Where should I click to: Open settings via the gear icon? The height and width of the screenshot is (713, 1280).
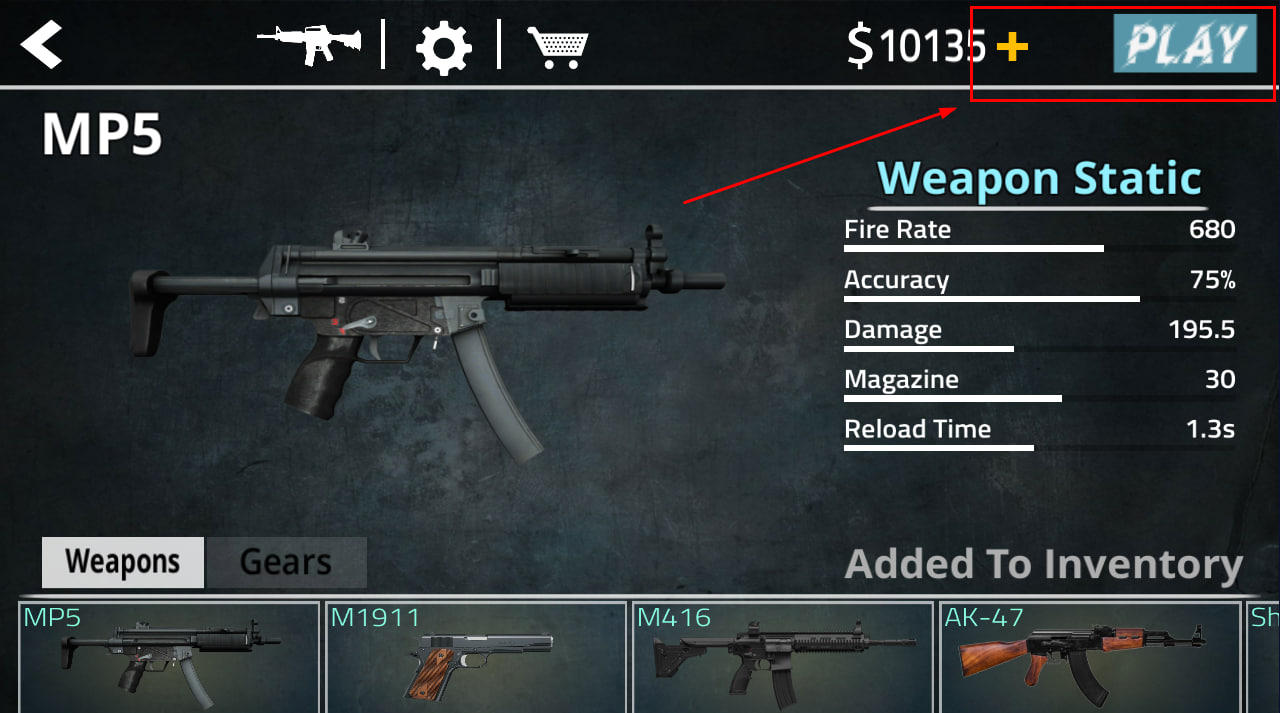443,47
